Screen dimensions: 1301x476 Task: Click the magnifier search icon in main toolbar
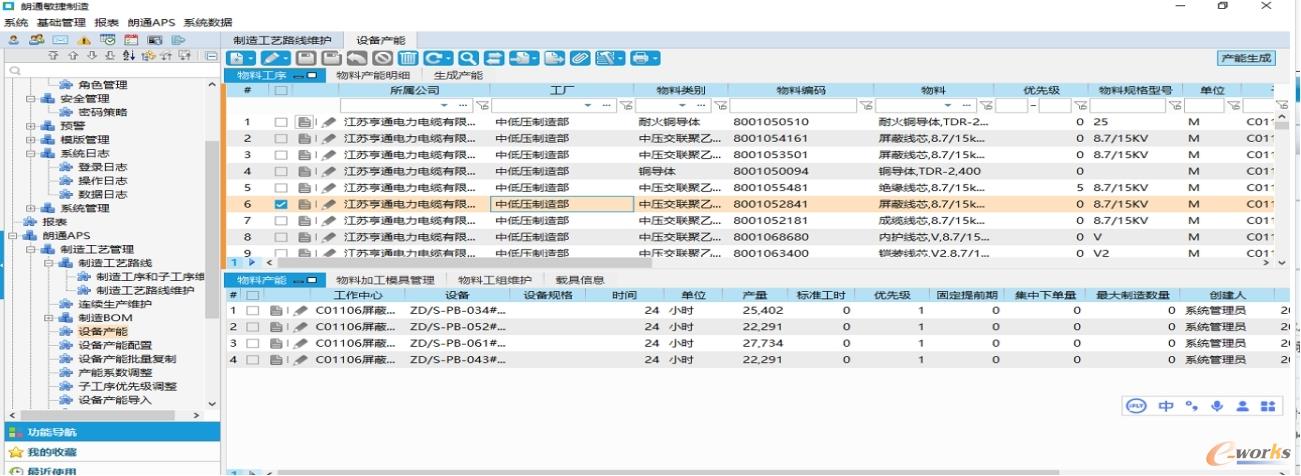click(467, 58)
